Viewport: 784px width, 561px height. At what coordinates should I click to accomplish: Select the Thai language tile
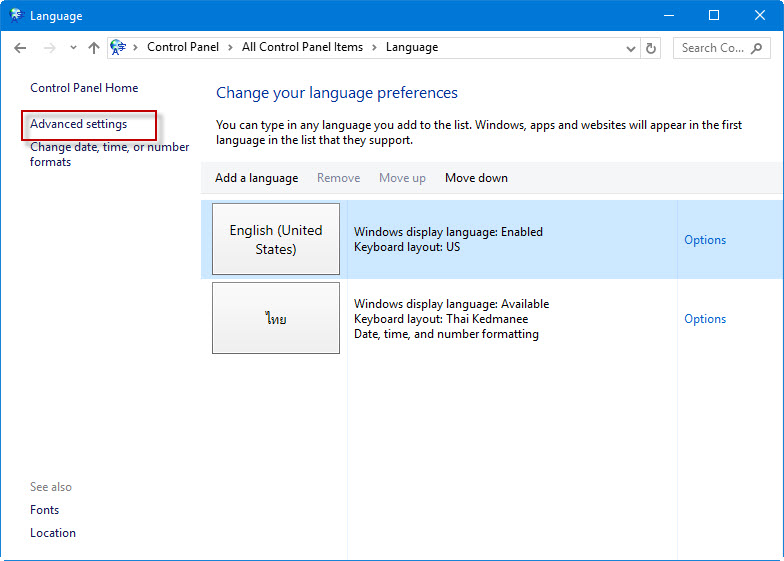click(x=276, y=318)
